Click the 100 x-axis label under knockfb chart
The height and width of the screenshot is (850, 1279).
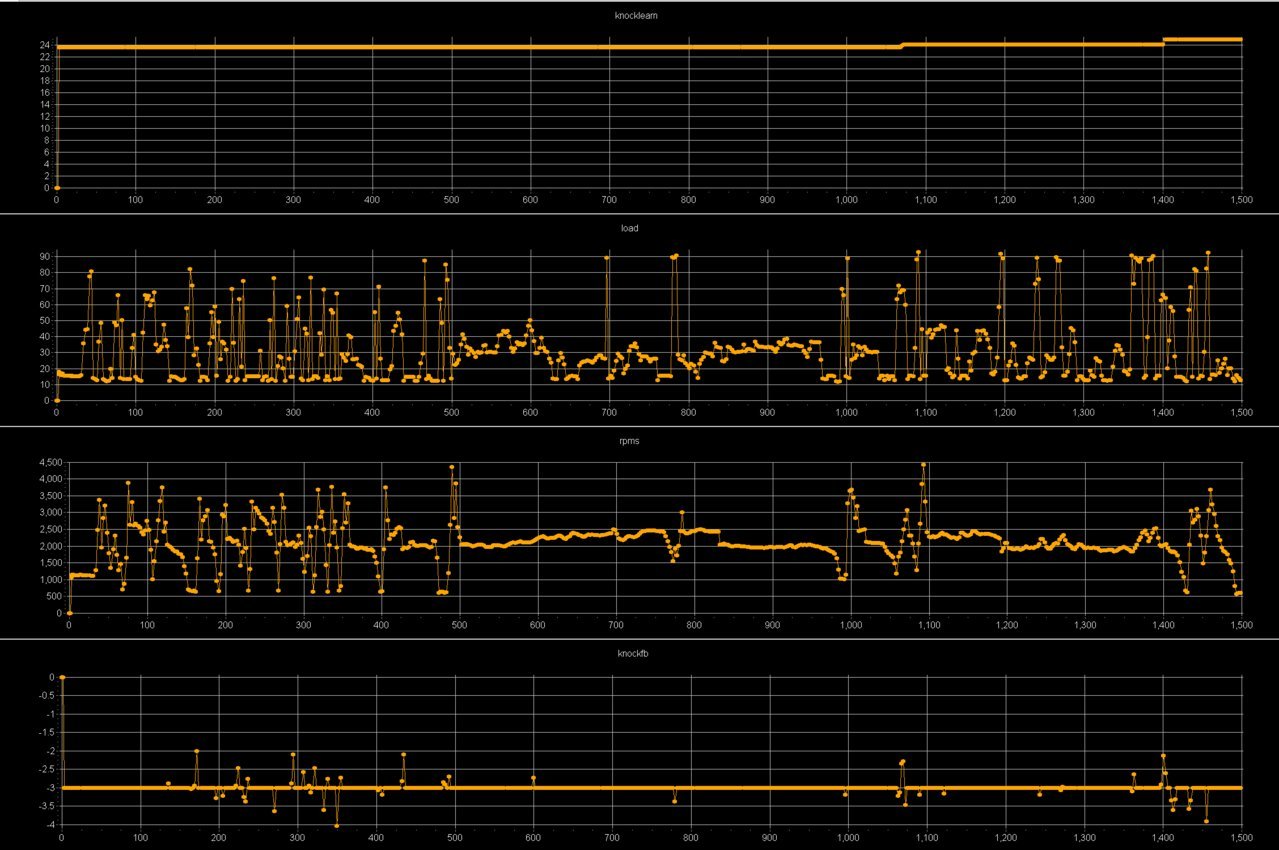[140, 837]
